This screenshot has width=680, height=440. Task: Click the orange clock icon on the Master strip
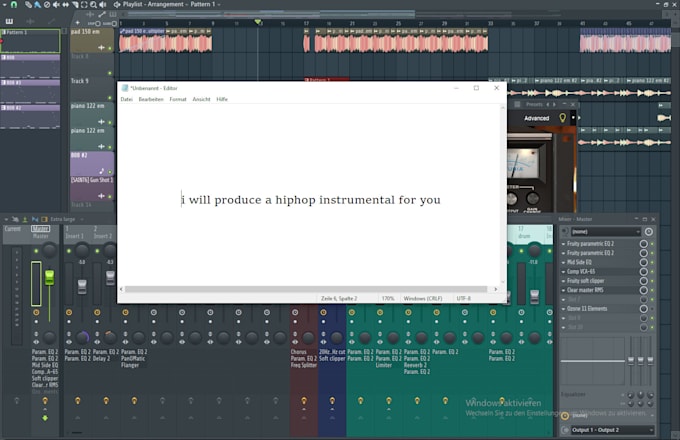click(x=36, y=312)
